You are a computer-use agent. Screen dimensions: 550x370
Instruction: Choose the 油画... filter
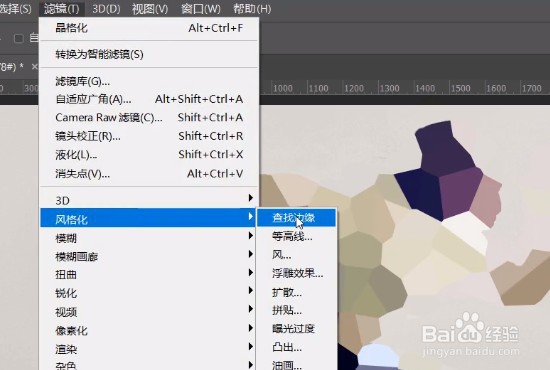[x=297, y=365]
